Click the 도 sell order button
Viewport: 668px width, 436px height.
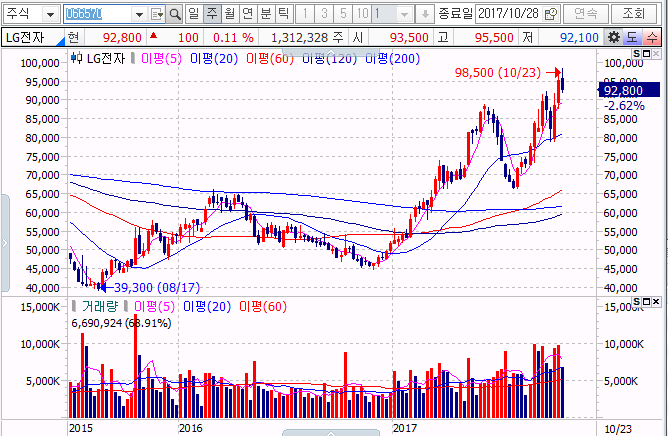[633, 38]
